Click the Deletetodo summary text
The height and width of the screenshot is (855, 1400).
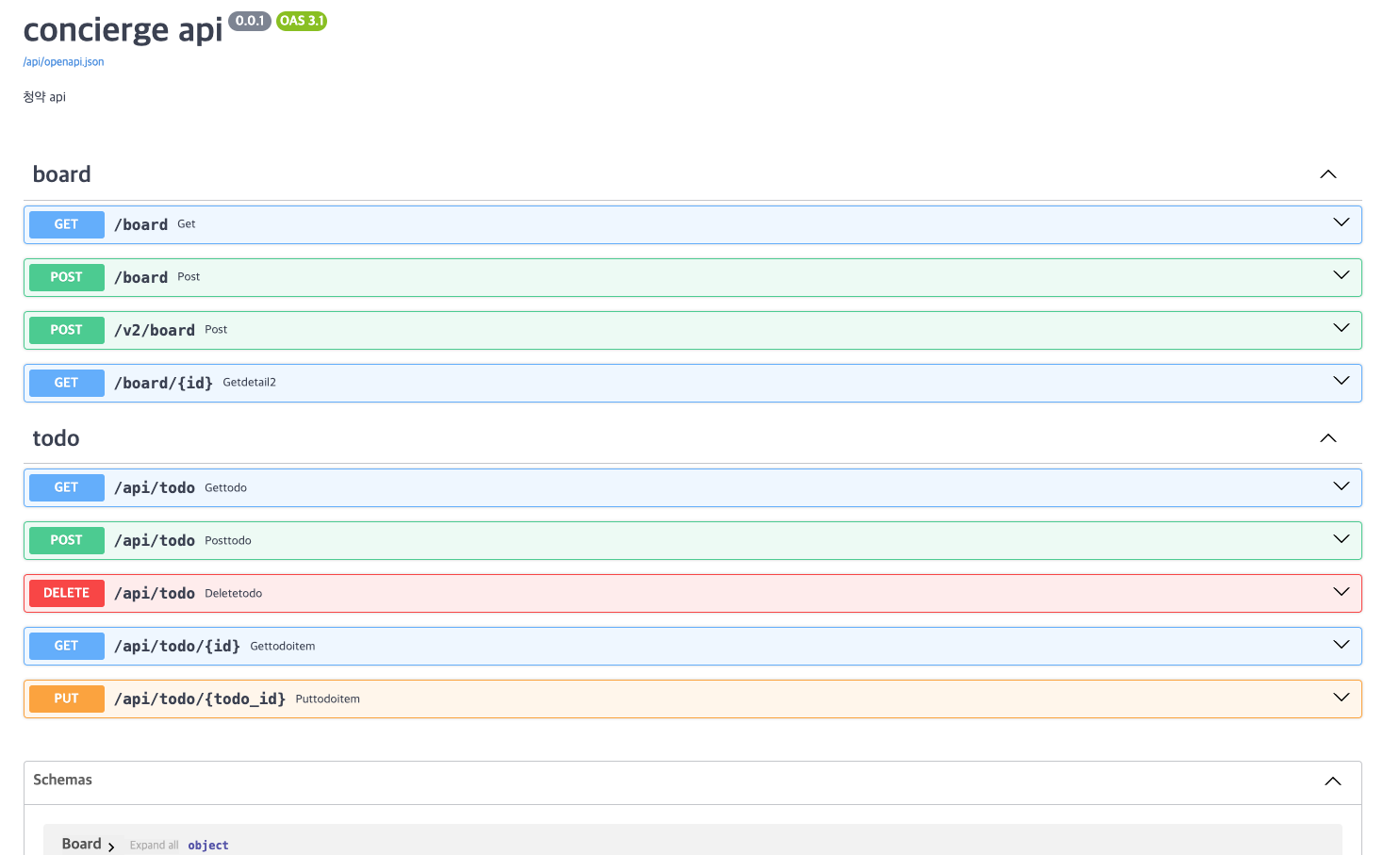pos(234,594)
